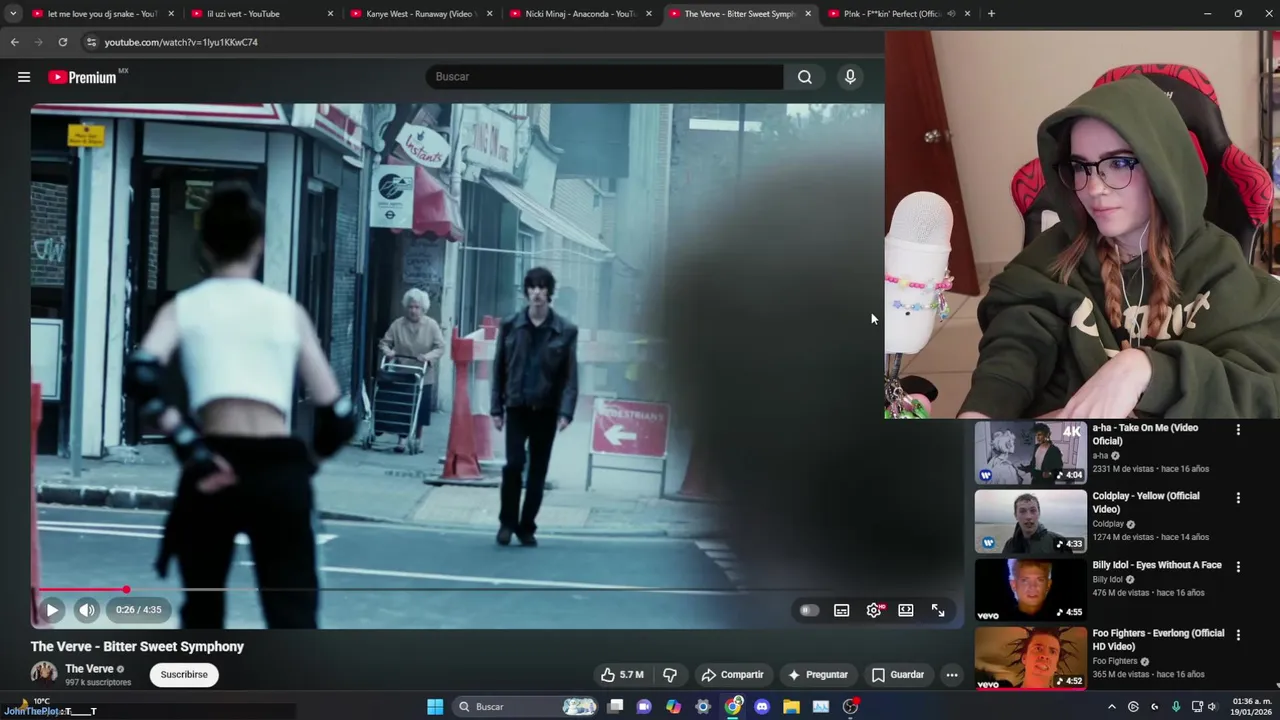Open the Foo Fighters Everlong thumbnail
The width and height of the screenshot is (1280, 720).
pos(1030,658)
